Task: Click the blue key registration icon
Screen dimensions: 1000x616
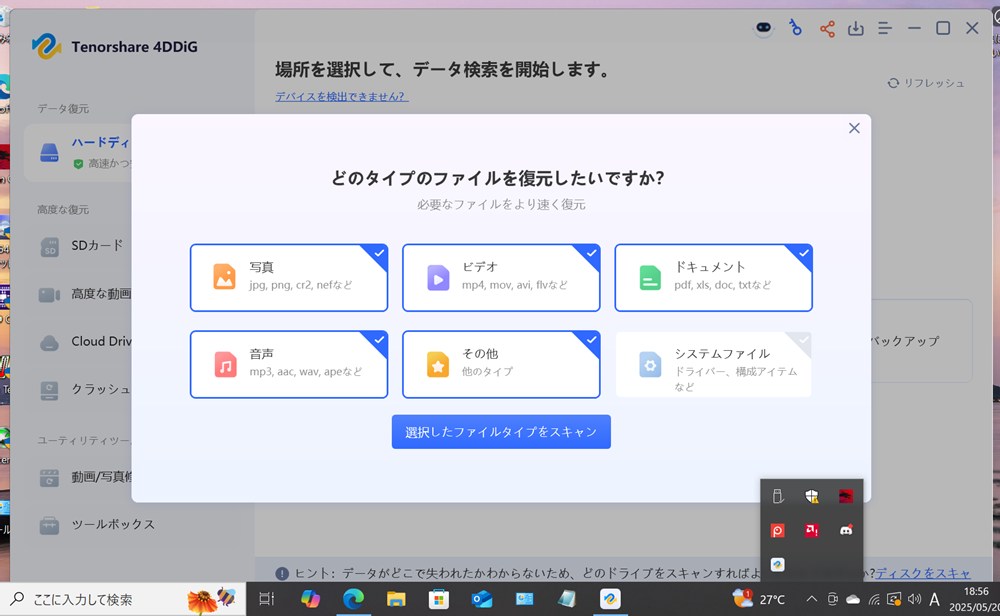Action: pos(796,28)
